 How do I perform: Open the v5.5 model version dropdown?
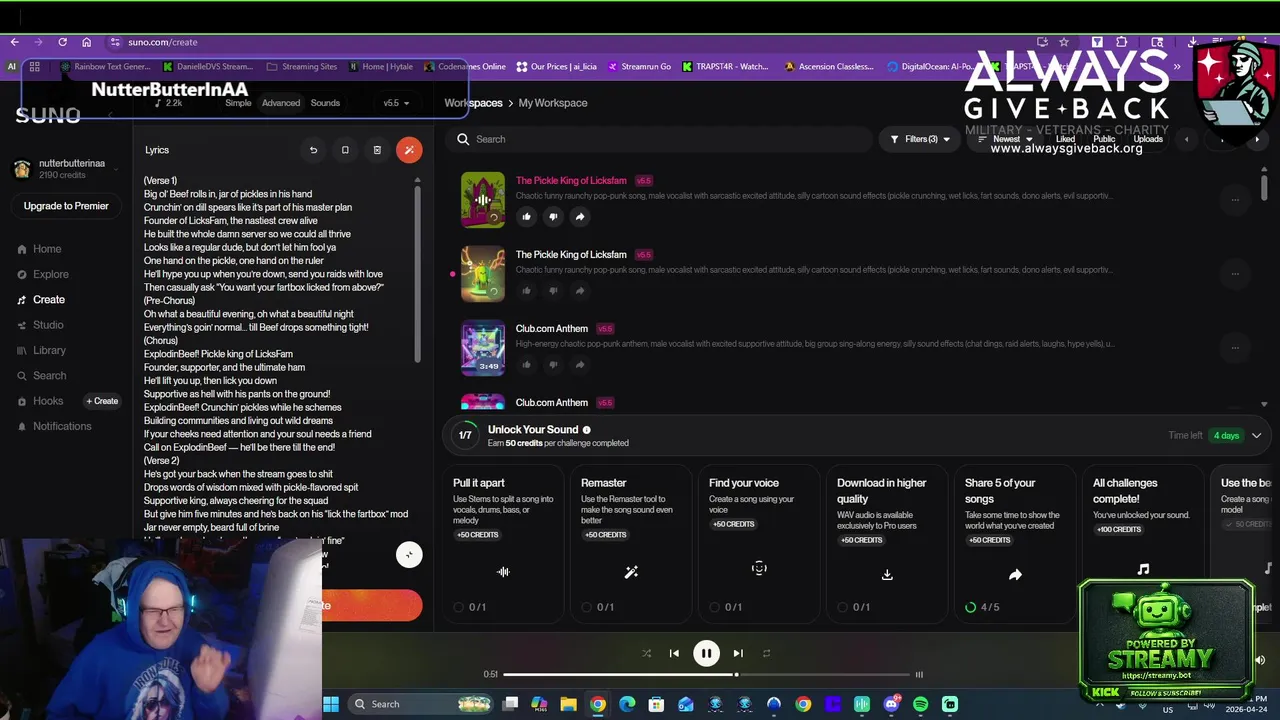(396, 103)
